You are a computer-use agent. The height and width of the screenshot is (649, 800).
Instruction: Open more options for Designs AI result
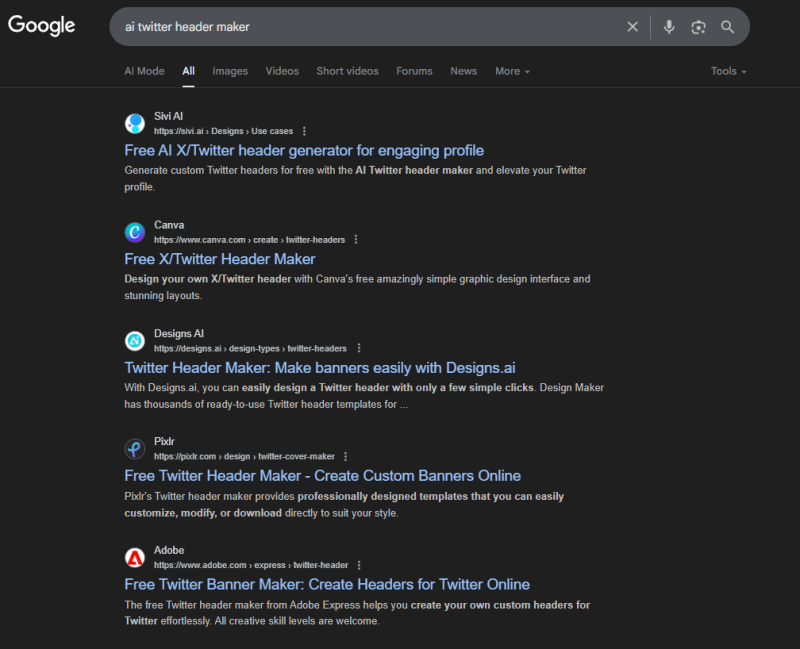tap(359, 348)
